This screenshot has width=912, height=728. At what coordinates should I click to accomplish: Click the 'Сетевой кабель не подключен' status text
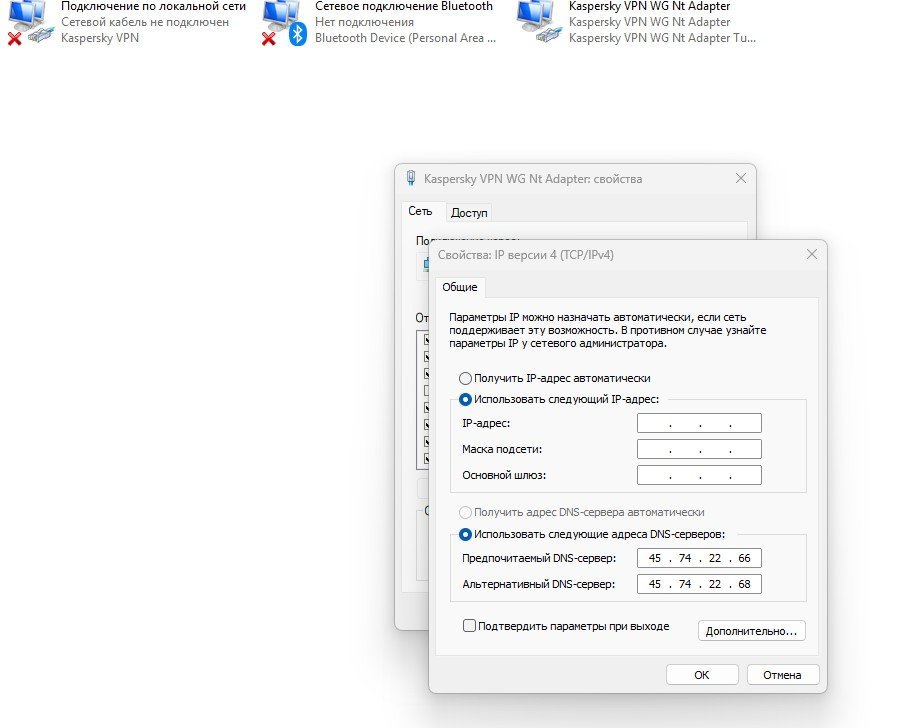(x=145, y=22)
